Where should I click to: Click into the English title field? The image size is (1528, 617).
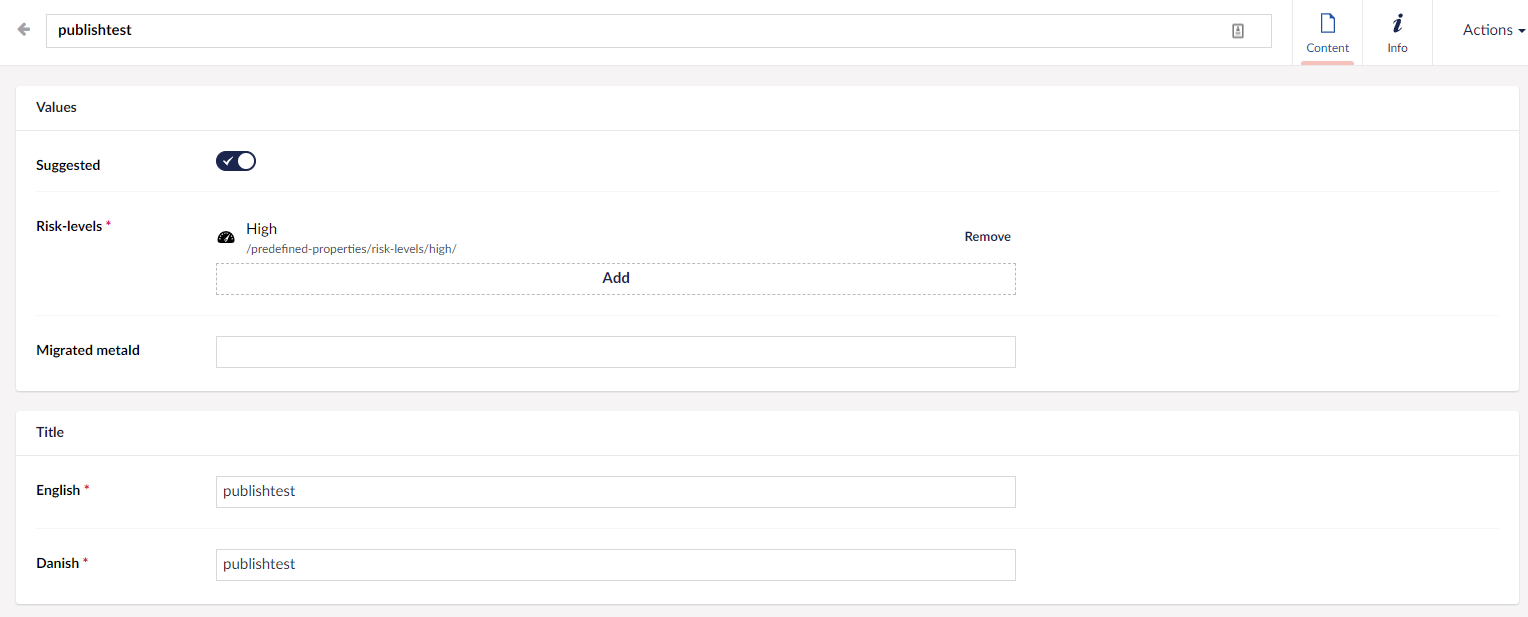pyautogui.click(x=615, y=492)
